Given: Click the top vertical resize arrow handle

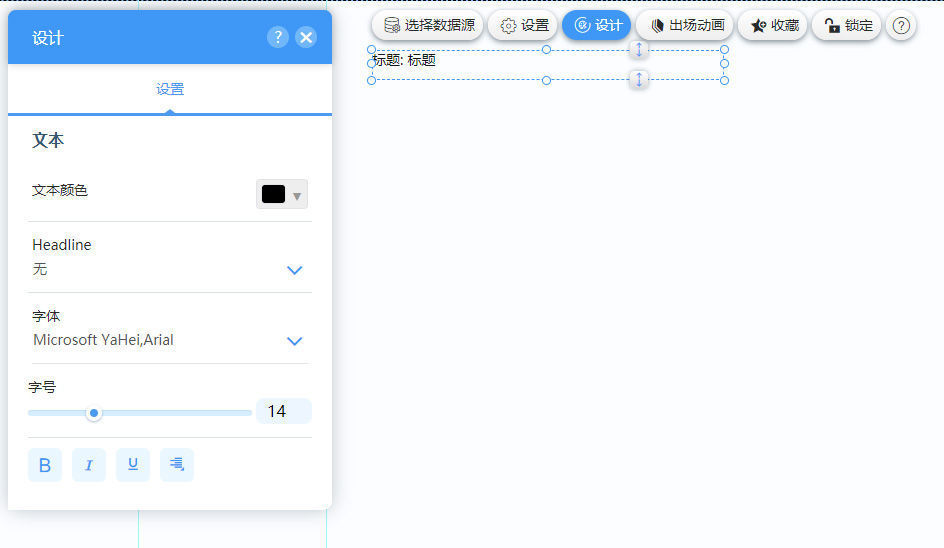Looking at the screenshot, I should (x=639, y=50).
